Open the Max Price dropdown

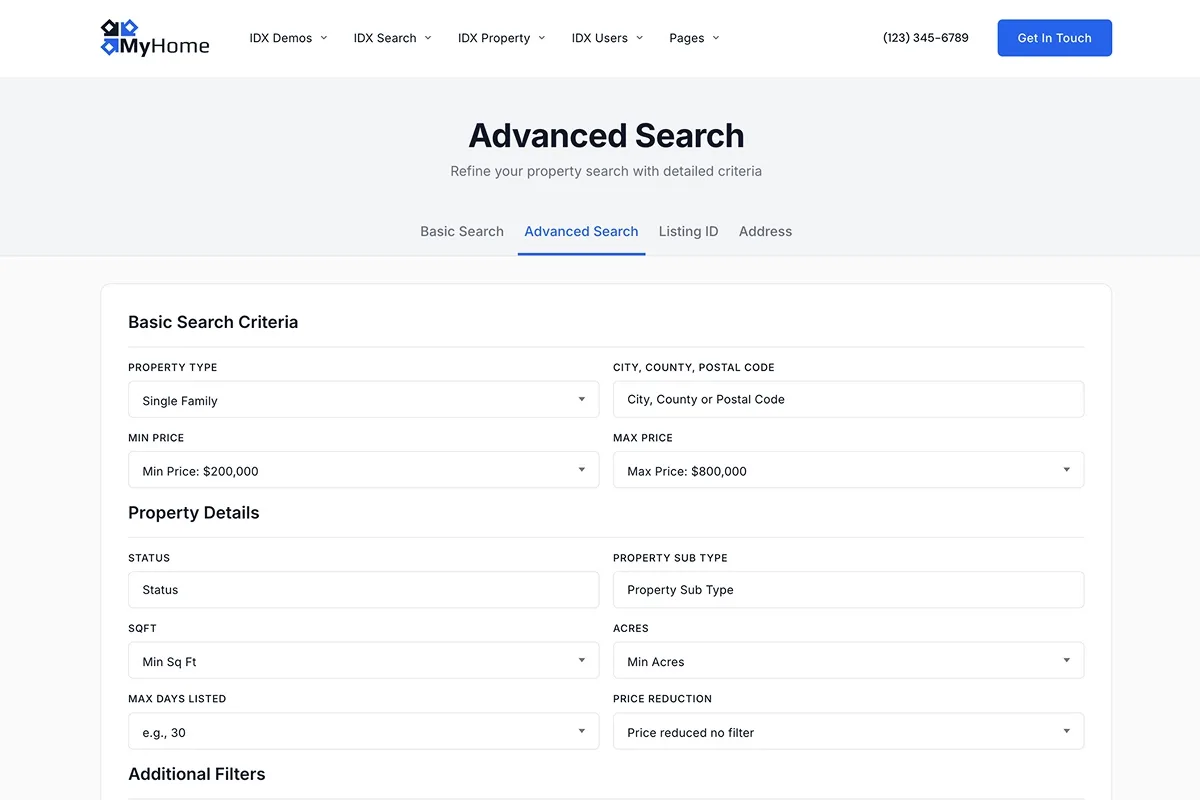point(848,470)
